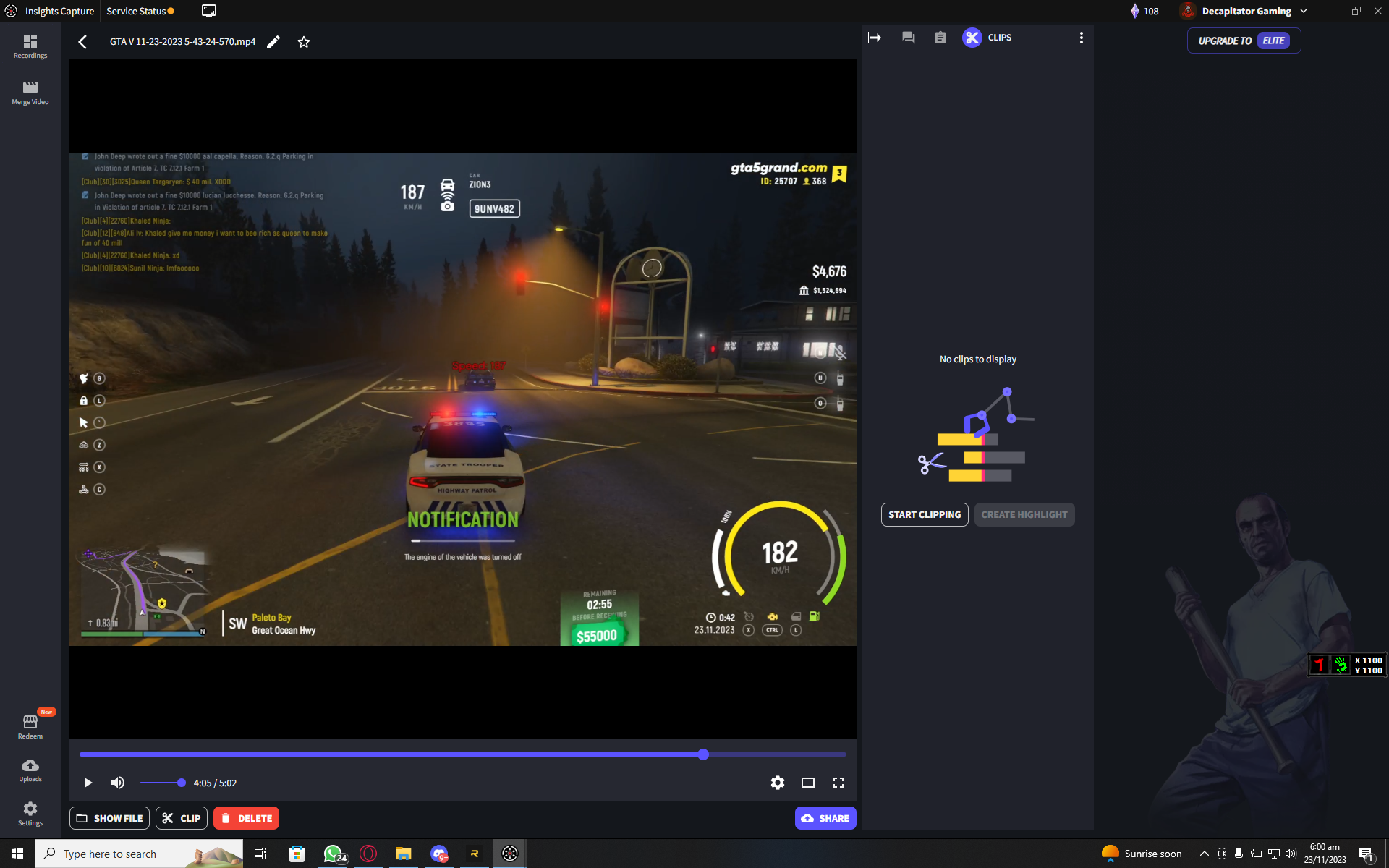The width and height of the screenshot is (1389, 868).
Task: Open the Merge Video tool
Action: 30,93
